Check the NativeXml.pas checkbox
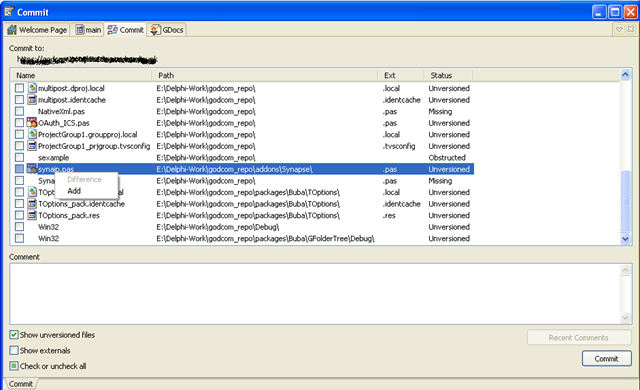The height and width of the screenshot is (390, 640). point(19,111)
